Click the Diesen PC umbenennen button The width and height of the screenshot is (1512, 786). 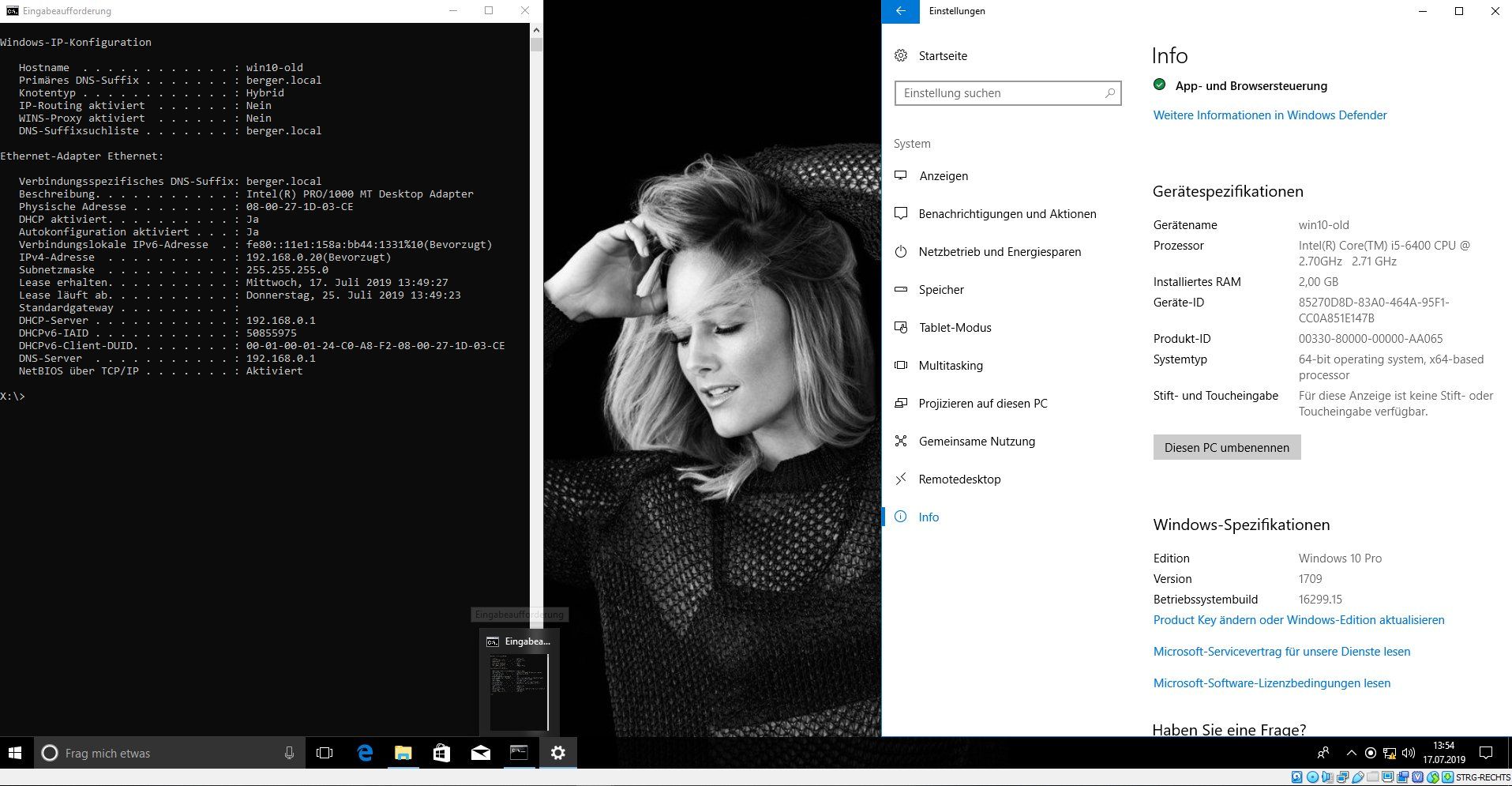[1227, 447]
